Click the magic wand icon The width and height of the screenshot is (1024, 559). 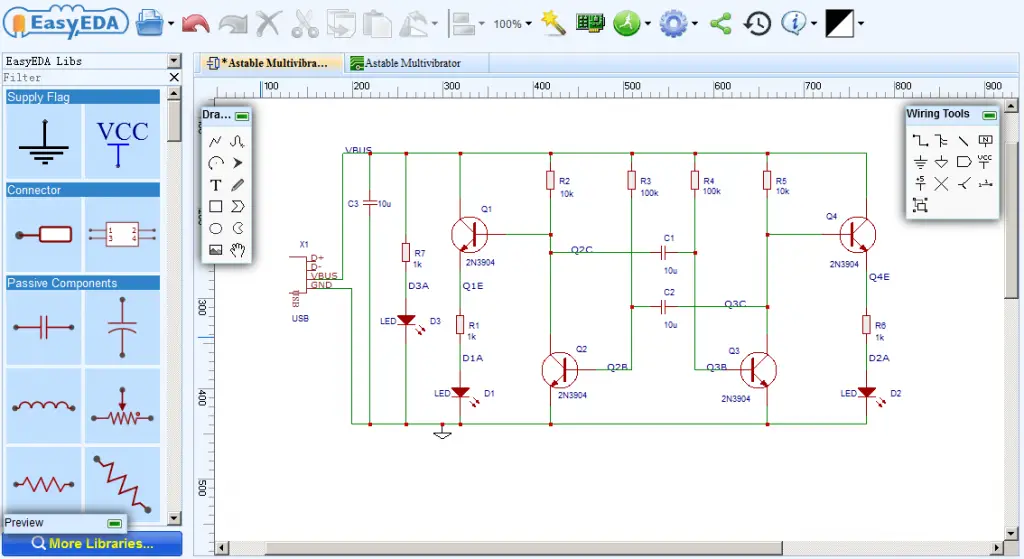(552, 24)
